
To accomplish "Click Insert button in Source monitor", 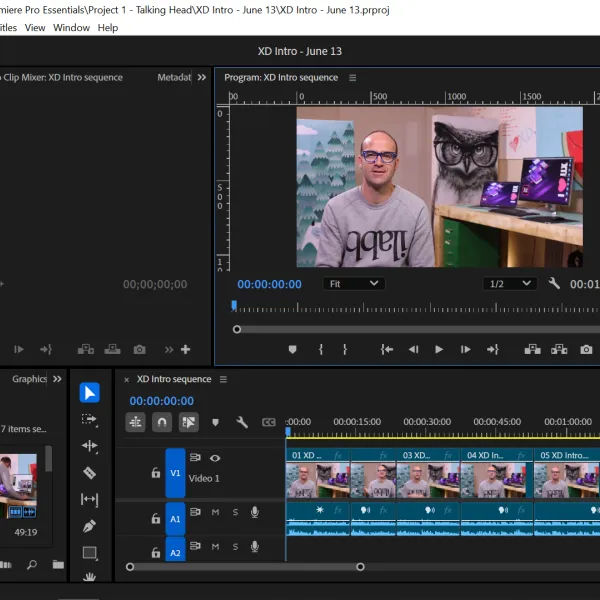I will [86, 349].
